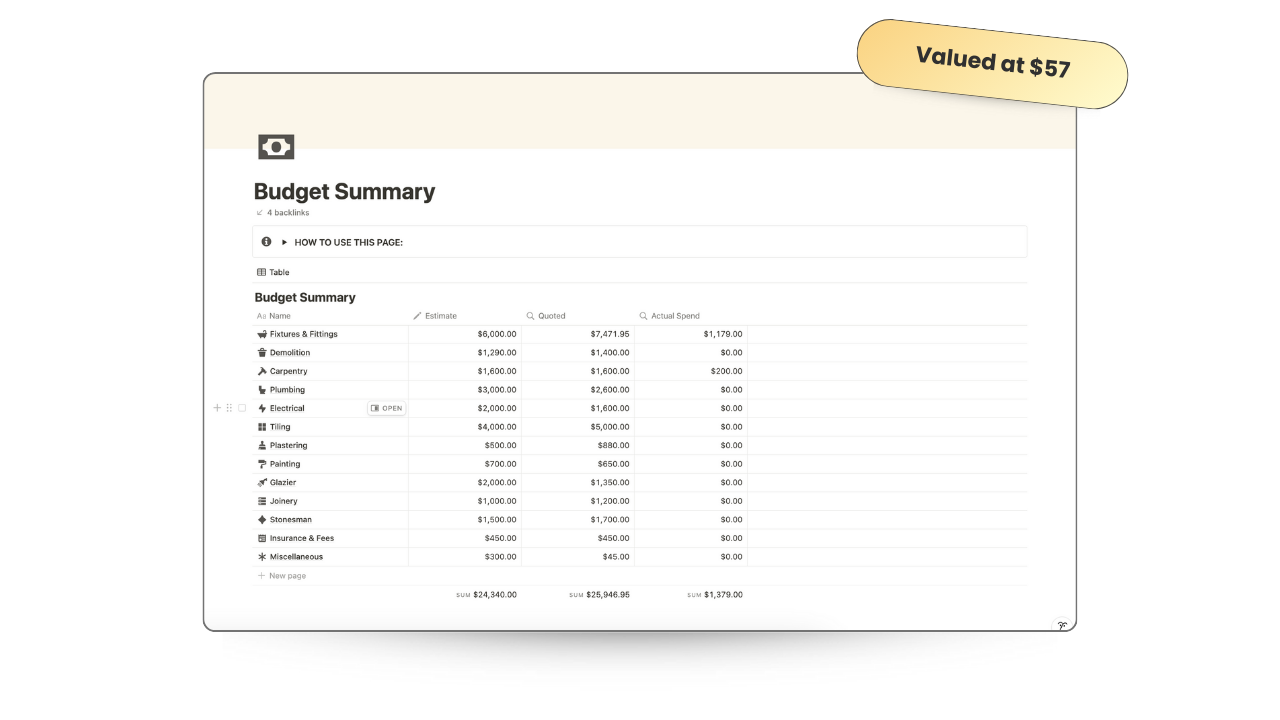Open the Electrical row with the OPEN button

click(386, 408)
